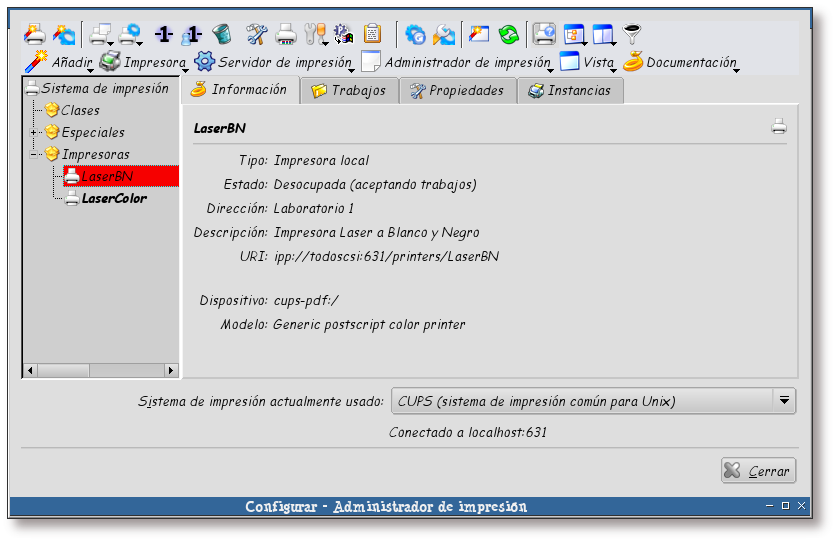
Task: Switch to the Trabajos tab
Action: [x=349, y=90]
